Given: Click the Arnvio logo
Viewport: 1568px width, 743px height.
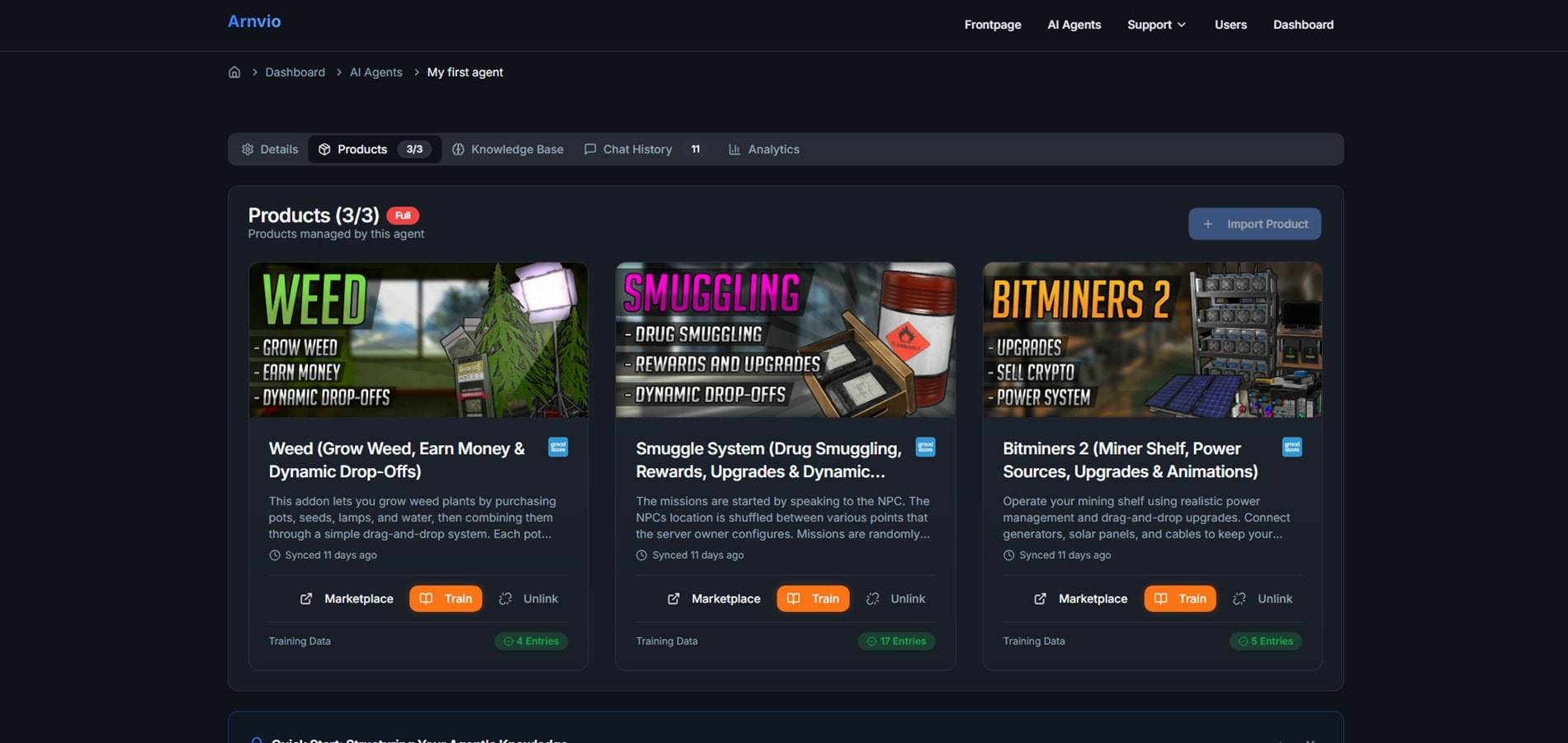Looking at the screenshot, I should pyautogui.click(x=254, y=21).
